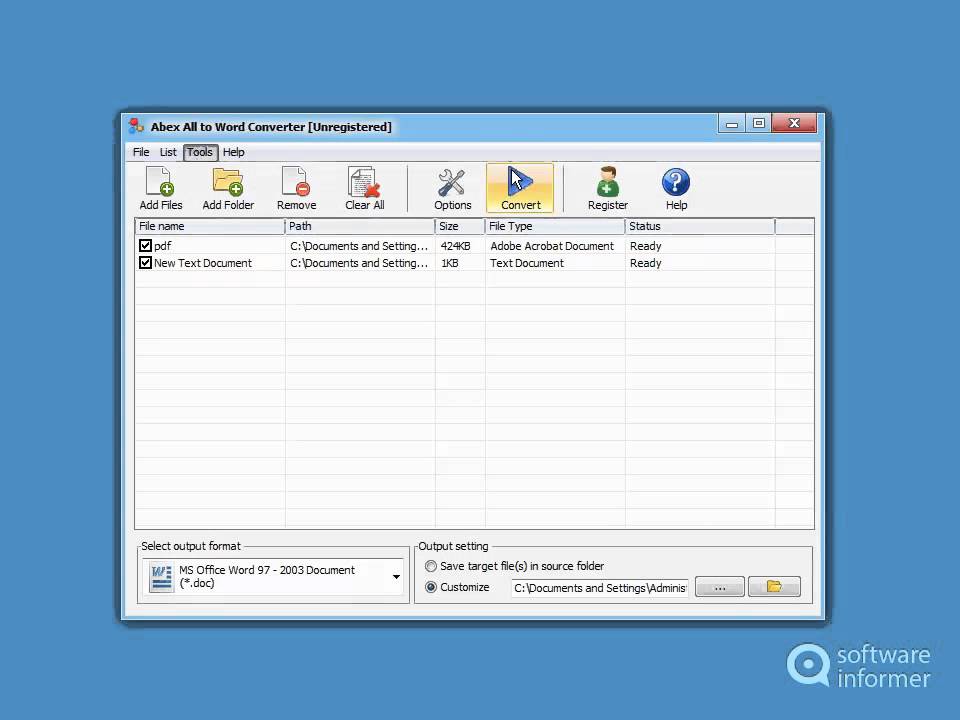Sort by the Size column header

tap(460, 226)
